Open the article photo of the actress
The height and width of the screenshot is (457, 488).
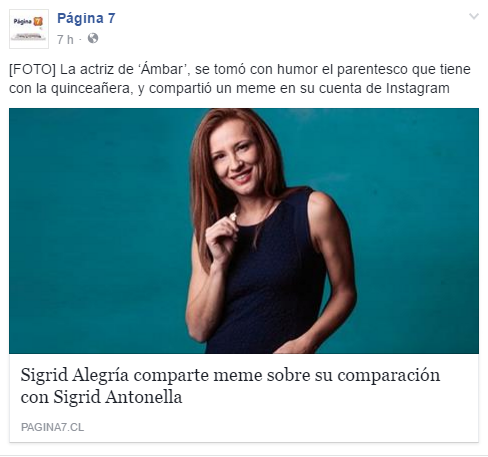point(244,231)
